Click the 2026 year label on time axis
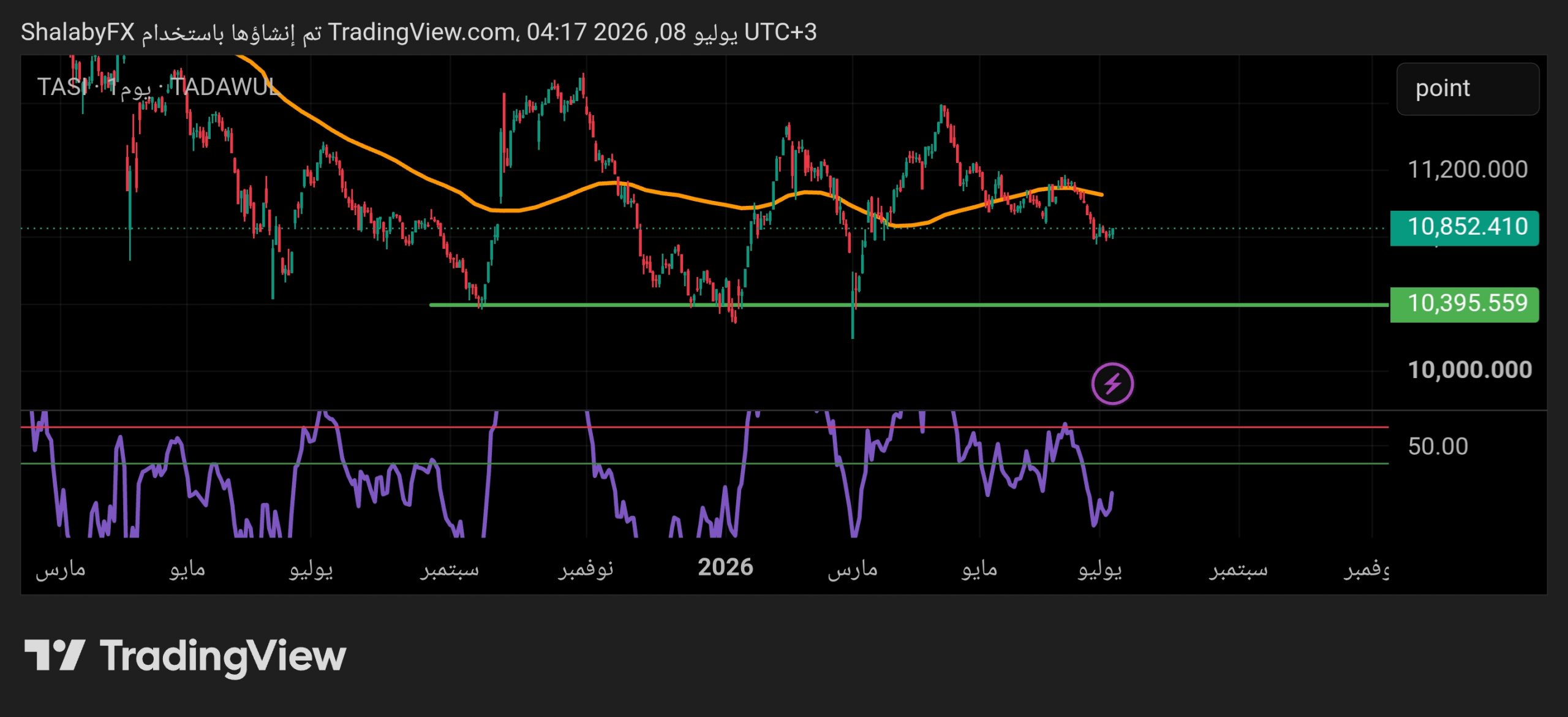This screenshot has width=1568, height=717. [x=725, y=567]
